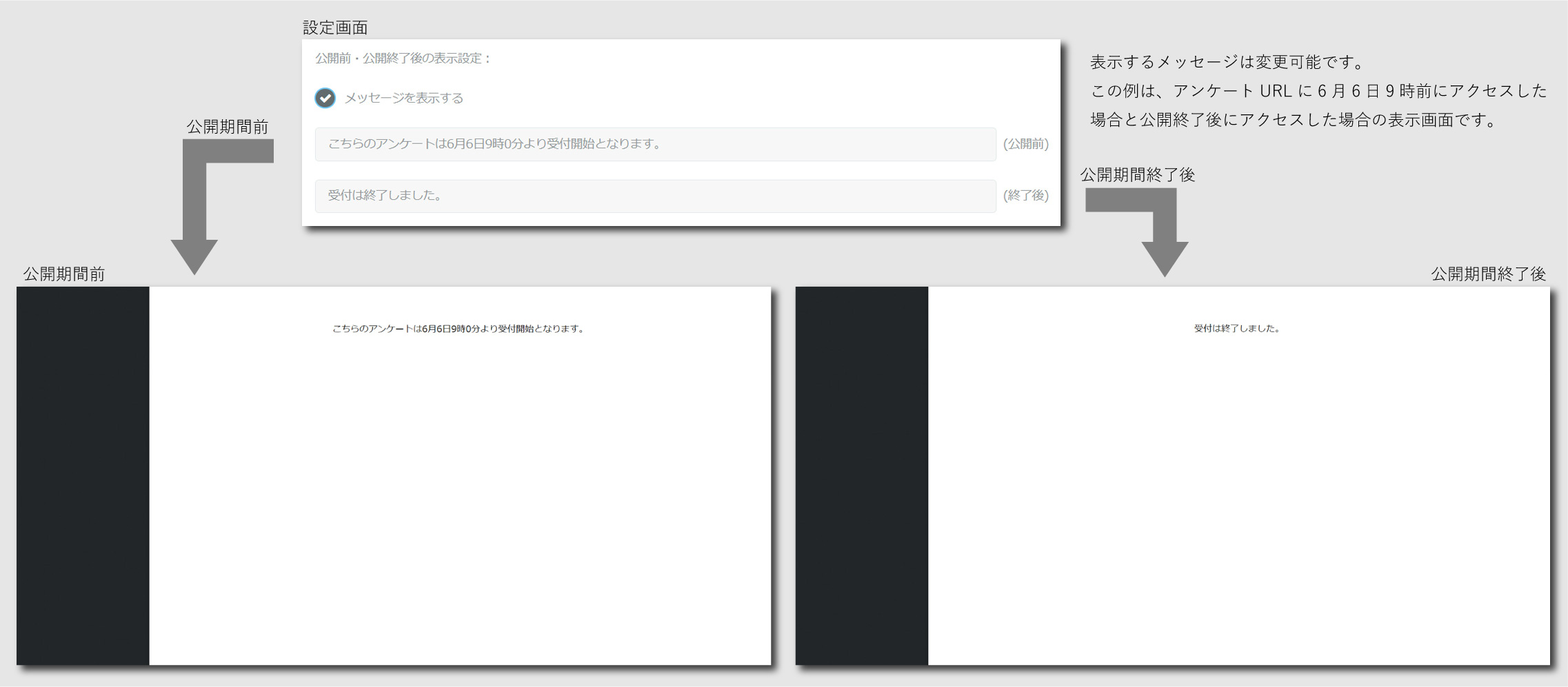Click the description line starting この例は、アンケート URL
This screenshot has width=1568, height=687.
[x=1318, y=91]
